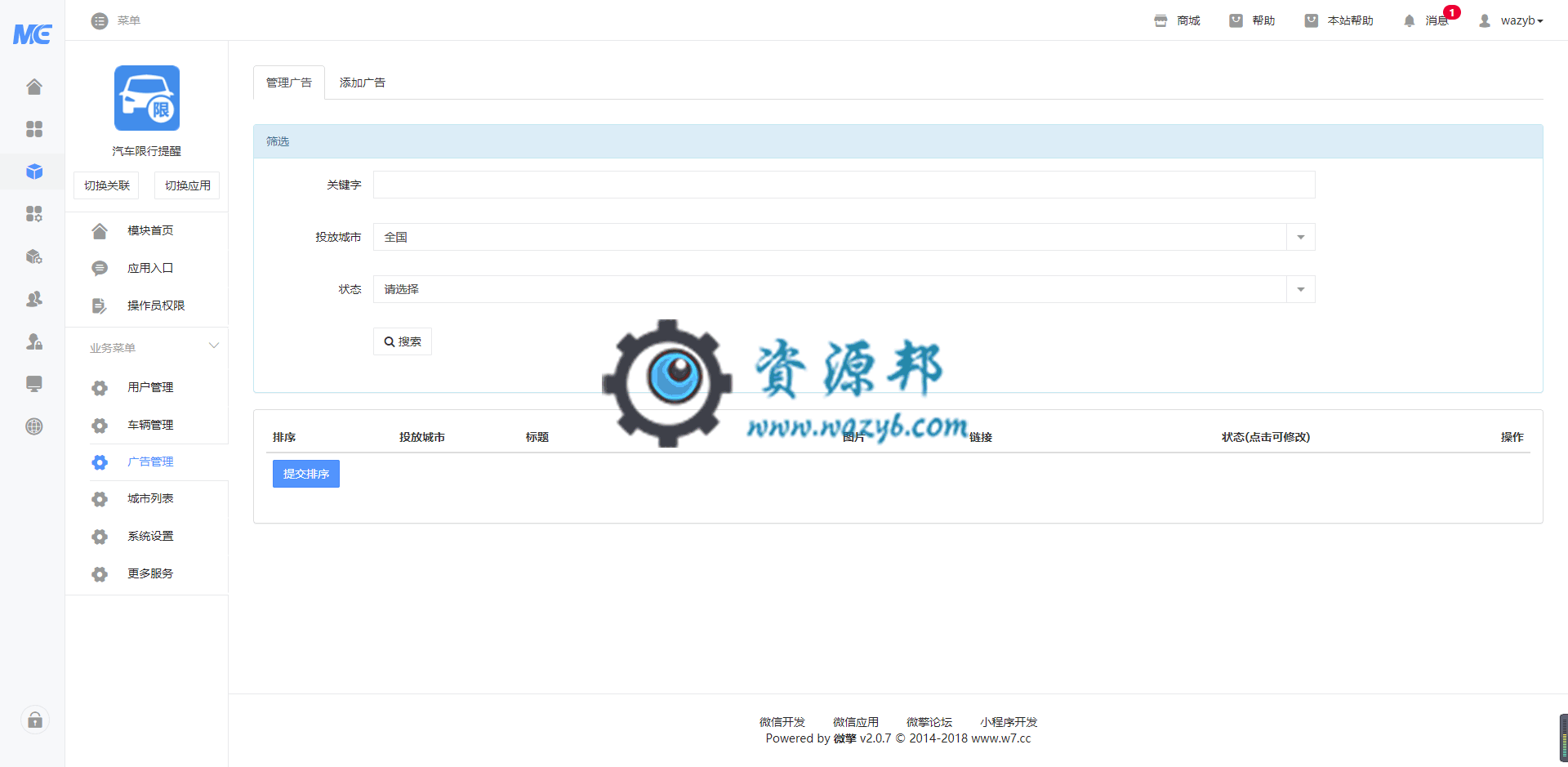This screenshot has height=767, width=1568.
Task: Open the users icon in left rail
Action: [x=34, y=299]
